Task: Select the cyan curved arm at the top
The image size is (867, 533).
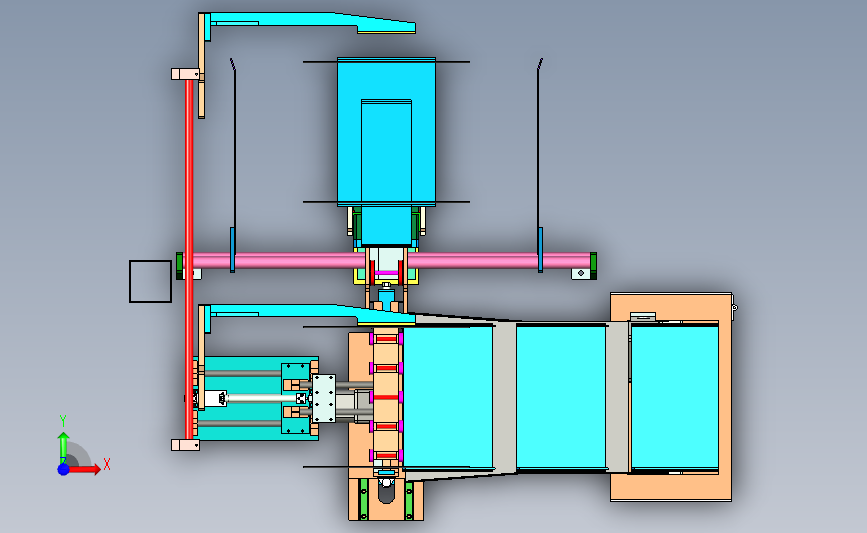Action: tap(310, 23)
